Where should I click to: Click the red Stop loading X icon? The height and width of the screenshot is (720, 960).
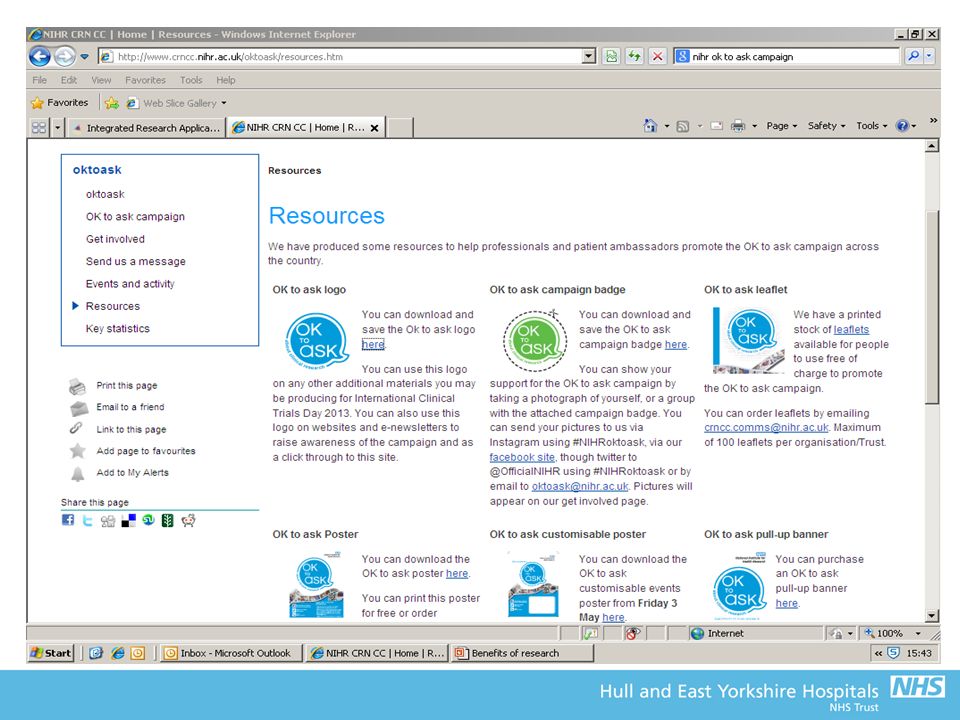coord(658,56)
